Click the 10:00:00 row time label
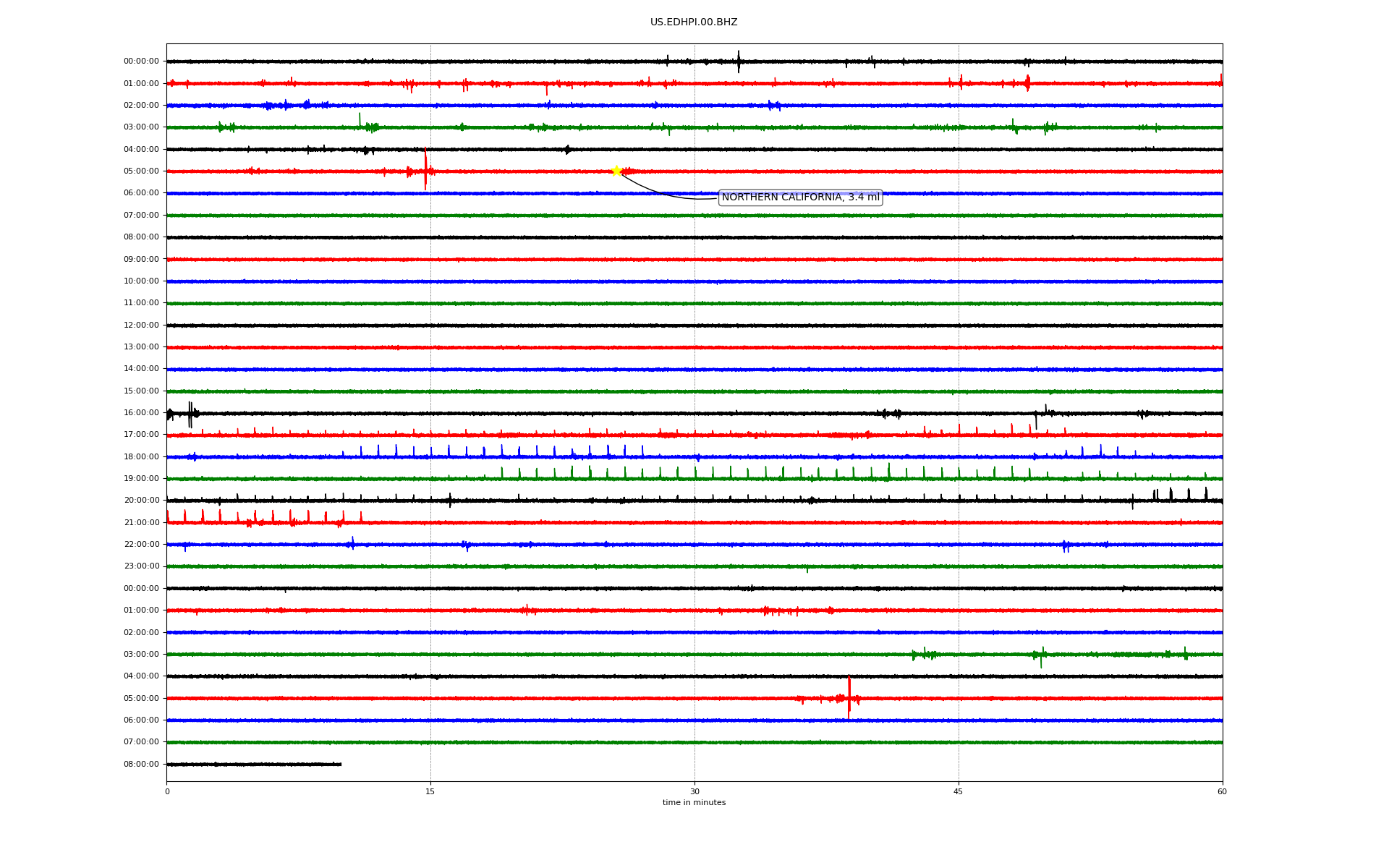The width and height of the screenshot is (1389, 868). point(141,281)
